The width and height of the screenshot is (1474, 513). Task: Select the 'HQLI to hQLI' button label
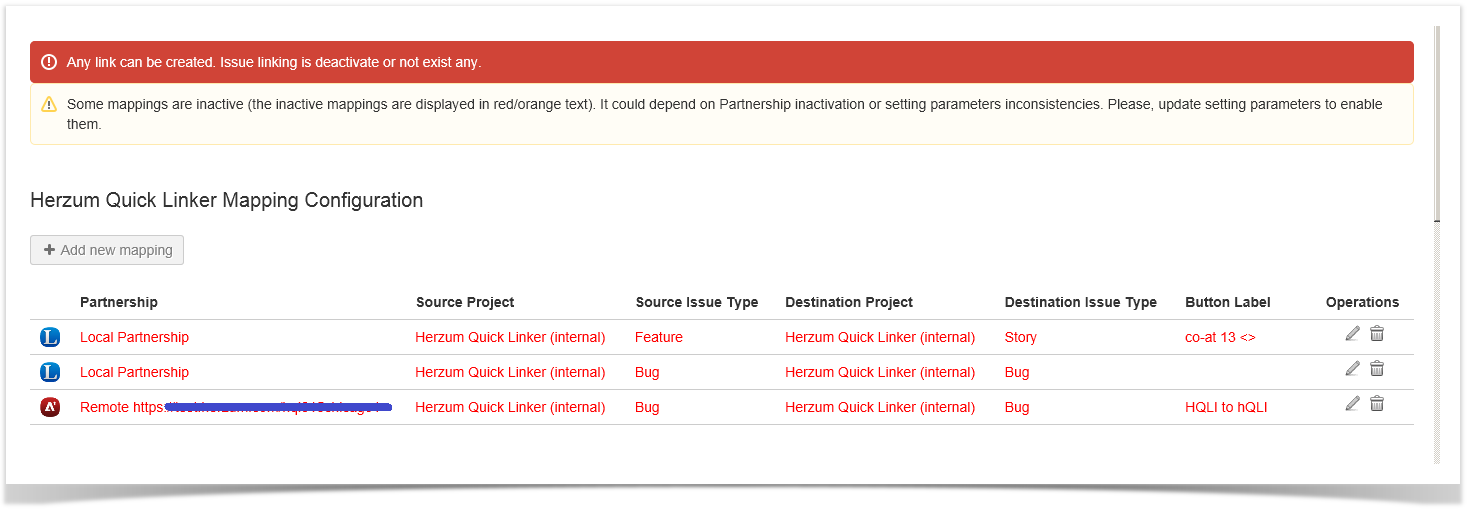1226,407
